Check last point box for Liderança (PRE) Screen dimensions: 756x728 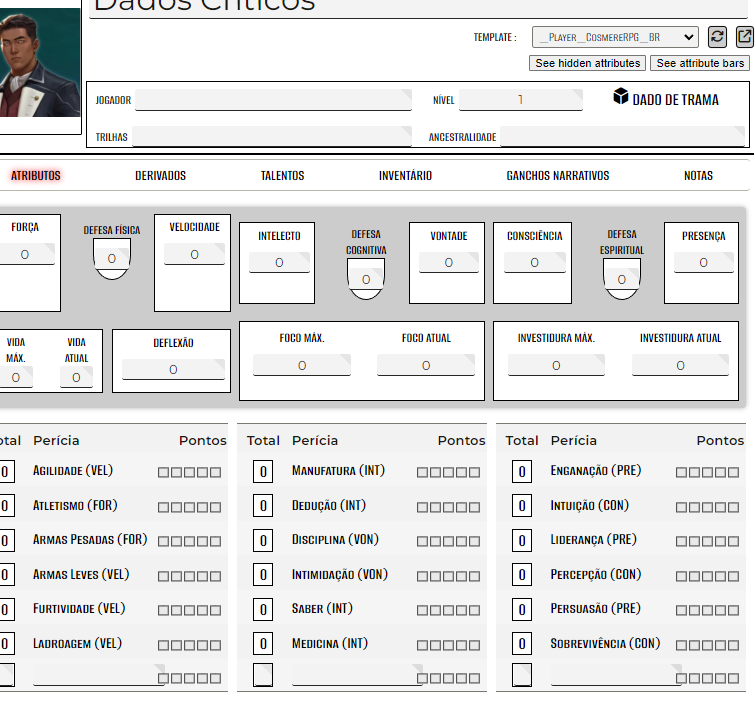pos(733,541)
